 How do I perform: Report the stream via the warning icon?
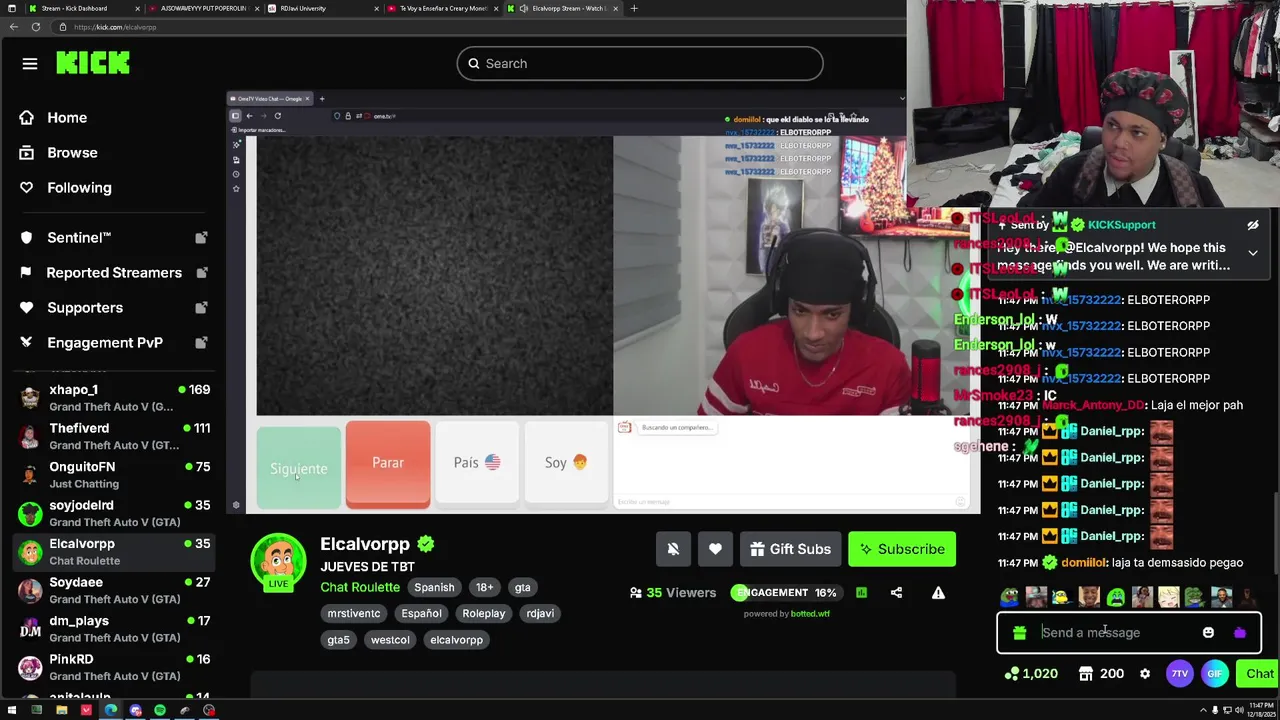(x=938, y=592)
